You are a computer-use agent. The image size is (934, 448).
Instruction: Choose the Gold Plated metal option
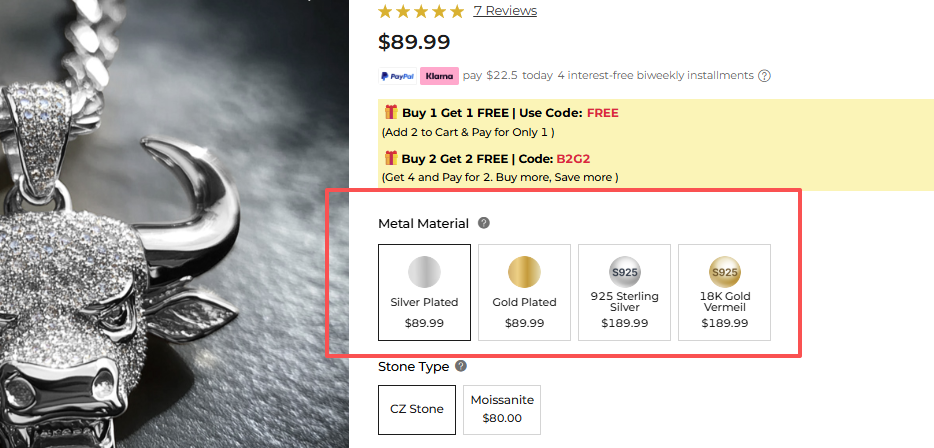pos(524,292)
